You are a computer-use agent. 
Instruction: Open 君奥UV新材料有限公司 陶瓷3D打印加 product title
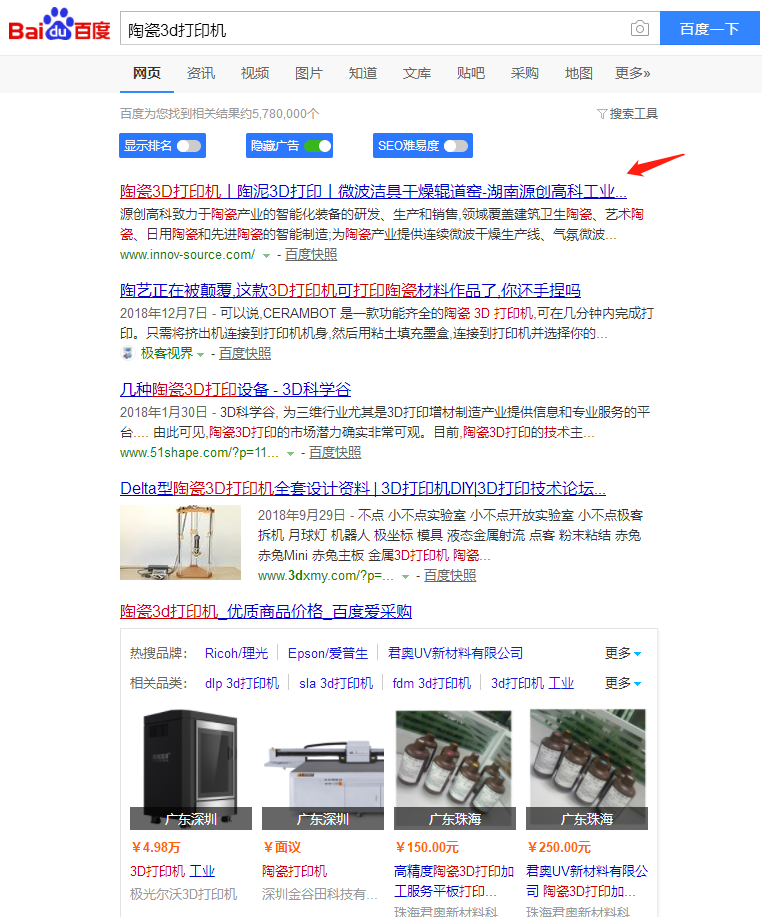click(587, 881)
